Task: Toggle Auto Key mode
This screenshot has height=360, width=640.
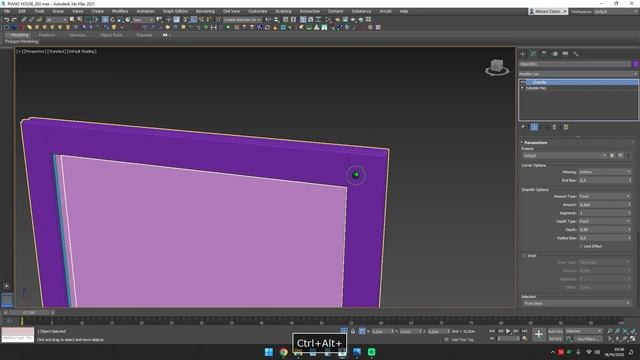Action: (555, 331)
